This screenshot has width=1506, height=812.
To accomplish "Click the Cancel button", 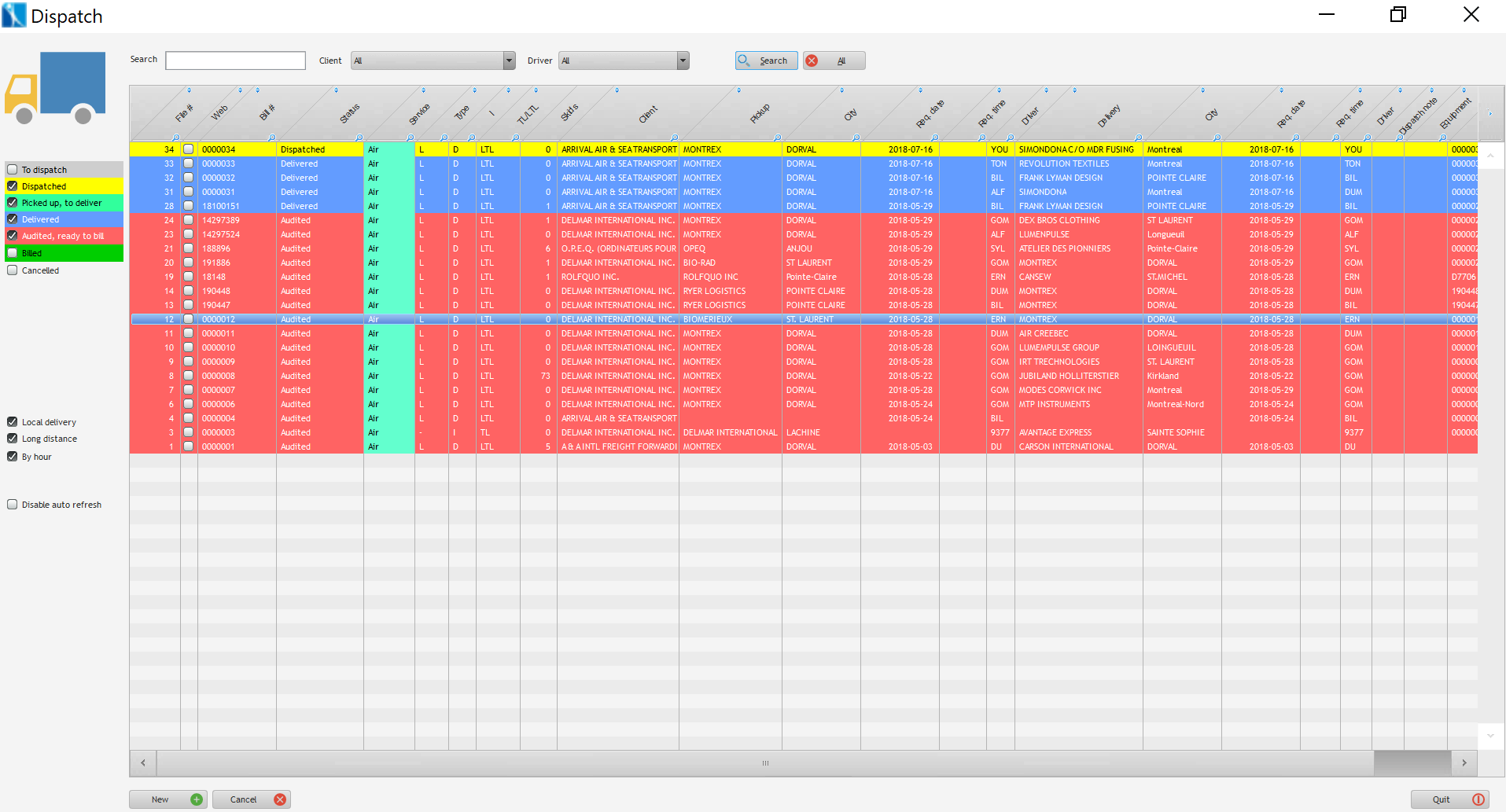I will pos(252,799).
